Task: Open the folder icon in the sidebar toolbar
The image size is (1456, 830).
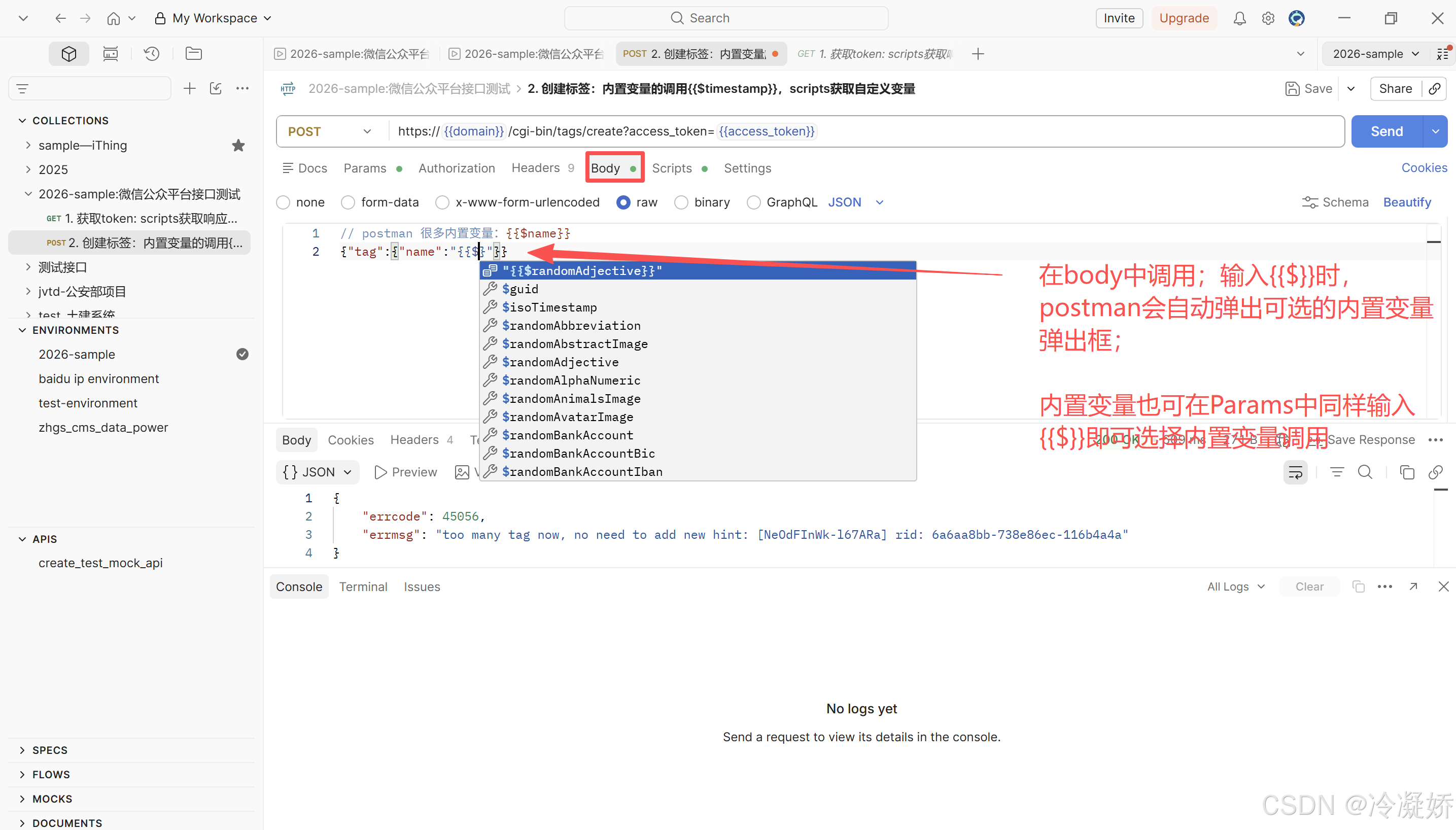Action: (x=194, y=54)
